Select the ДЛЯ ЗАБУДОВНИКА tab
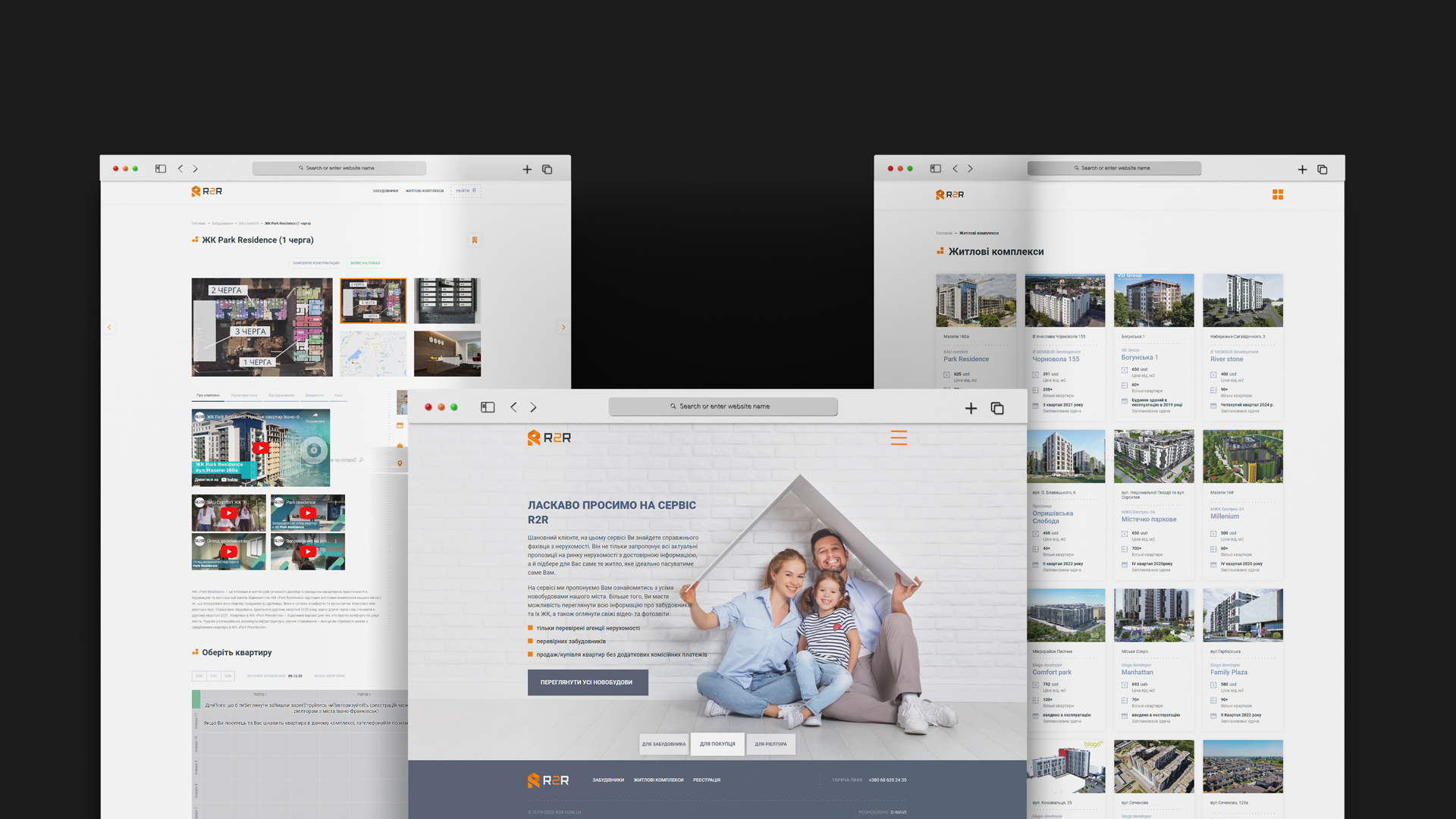This screenshot has width=1456, height=819. (x=664, y=744)
